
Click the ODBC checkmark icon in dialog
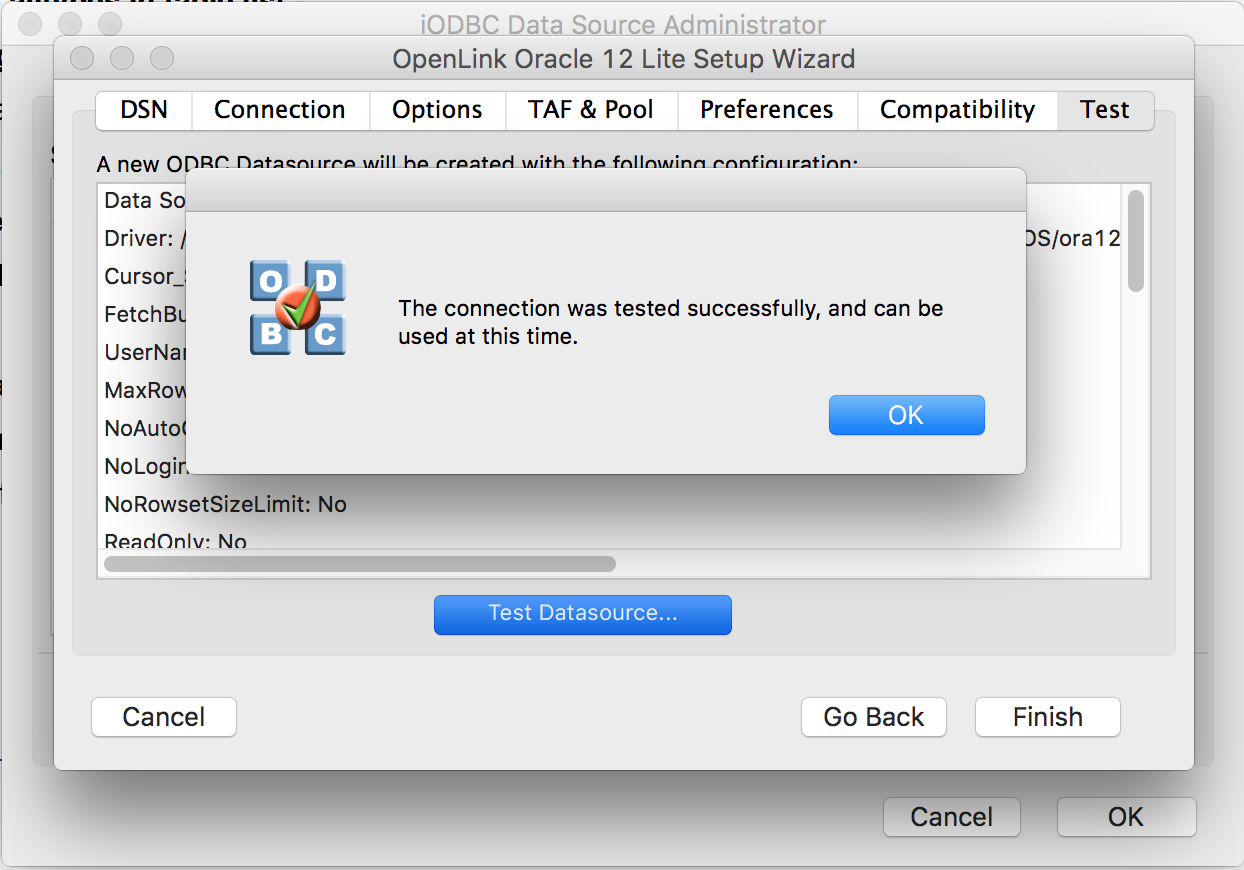click(297, 308)
